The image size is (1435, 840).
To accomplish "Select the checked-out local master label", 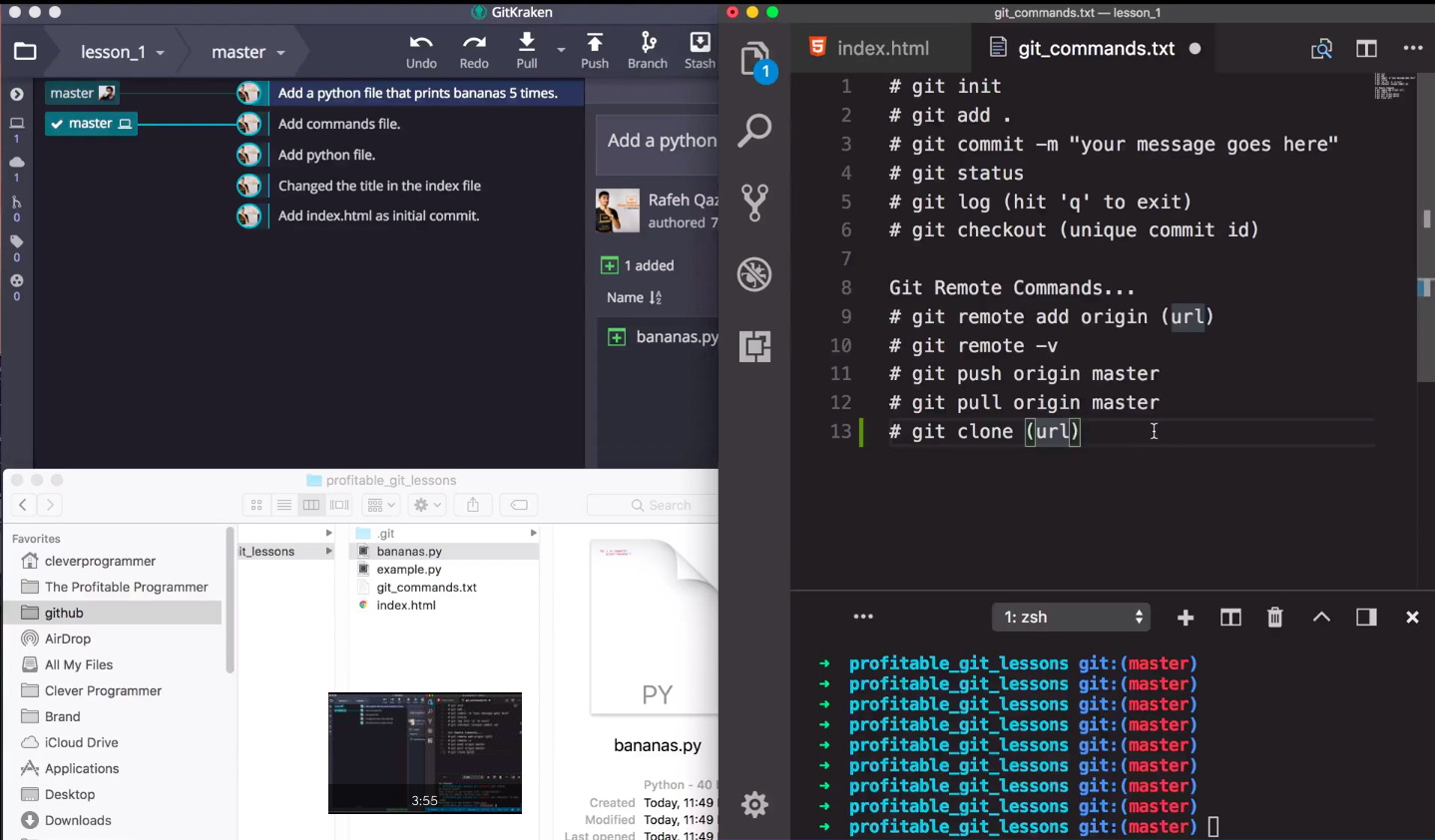I will (x=91, y=124).
